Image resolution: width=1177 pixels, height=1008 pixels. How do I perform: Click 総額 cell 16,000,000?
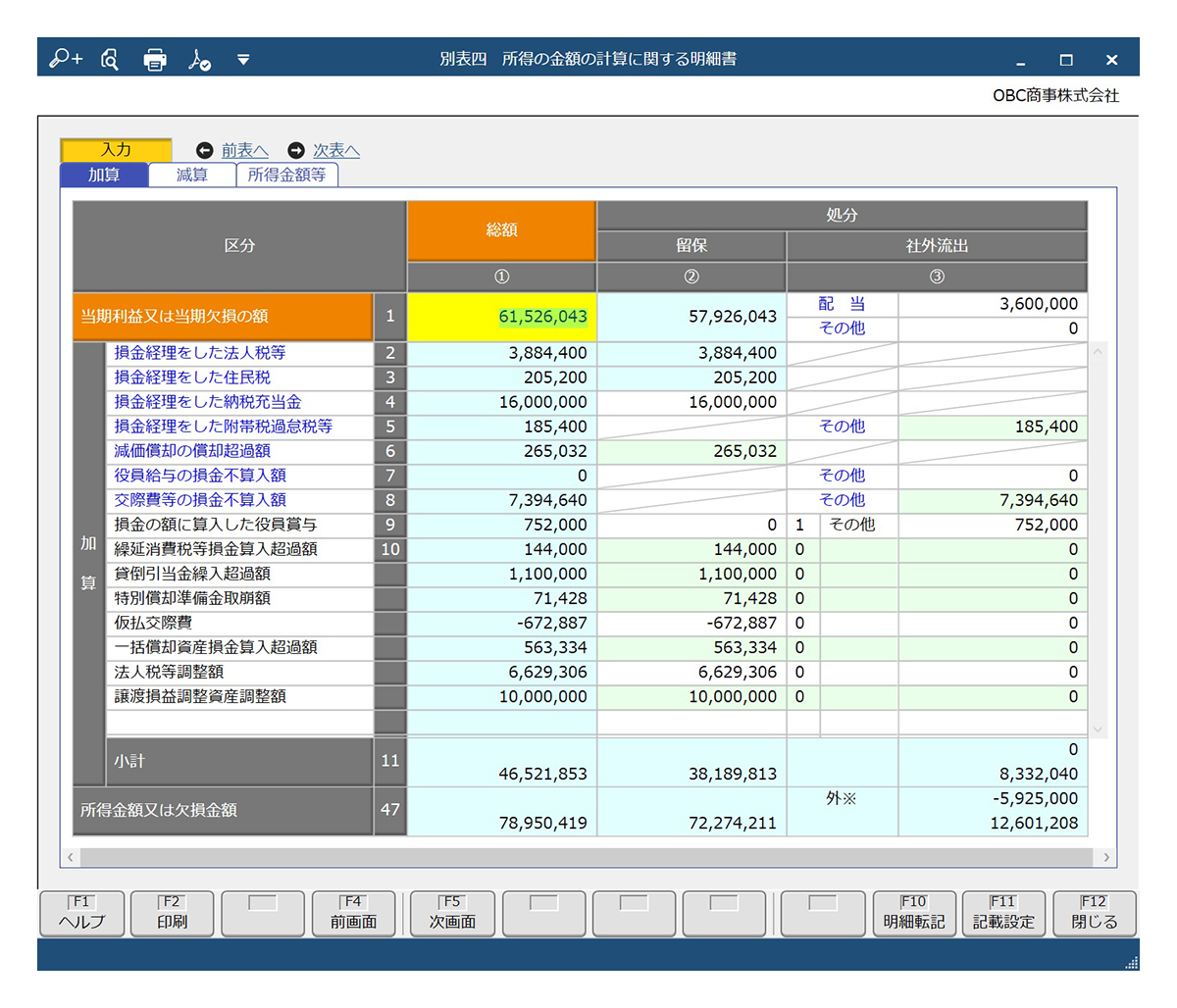(501, 402)
